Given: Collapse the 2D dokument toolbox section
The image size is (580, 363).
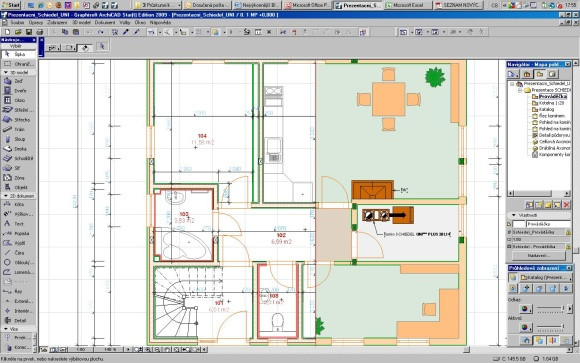Looking at the screenshot, I should [6, 196].
